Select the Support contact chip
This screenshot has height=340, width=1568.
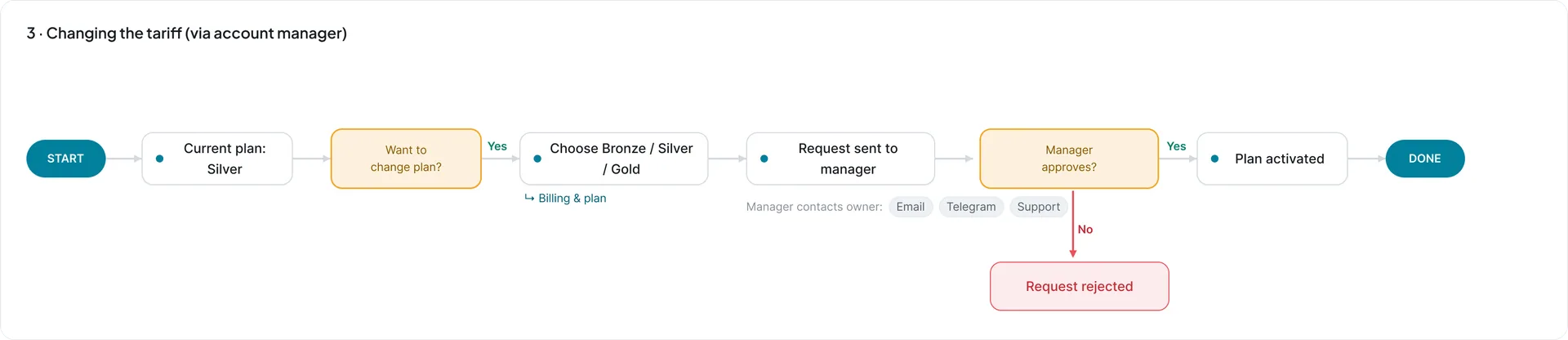coord(1038,207)
